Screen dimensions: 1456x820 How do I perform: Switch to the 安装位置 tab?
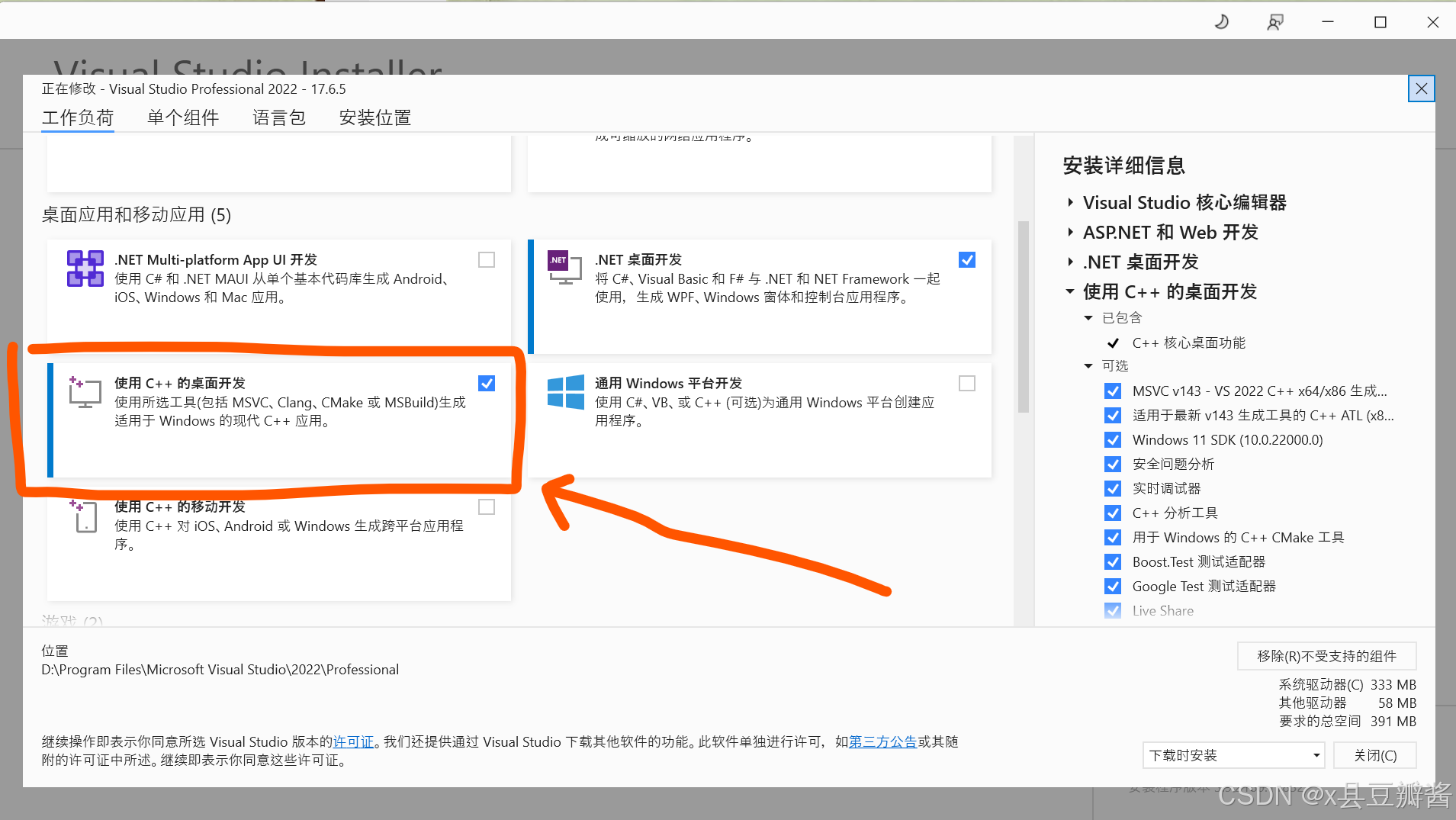click(375, 118)
